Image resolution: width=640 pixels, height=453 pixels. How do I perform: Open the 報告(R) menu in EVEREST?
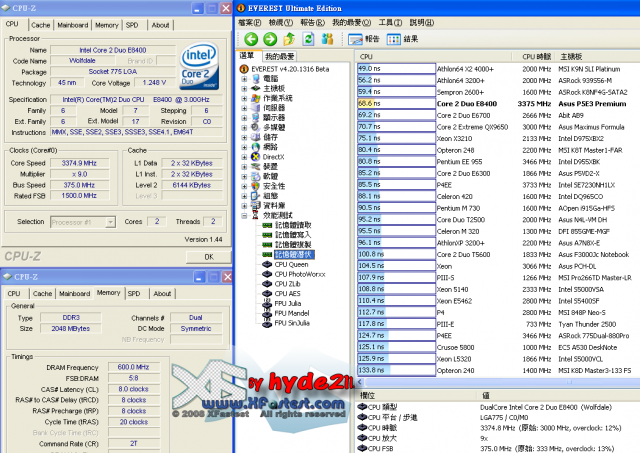coord(313,22)
